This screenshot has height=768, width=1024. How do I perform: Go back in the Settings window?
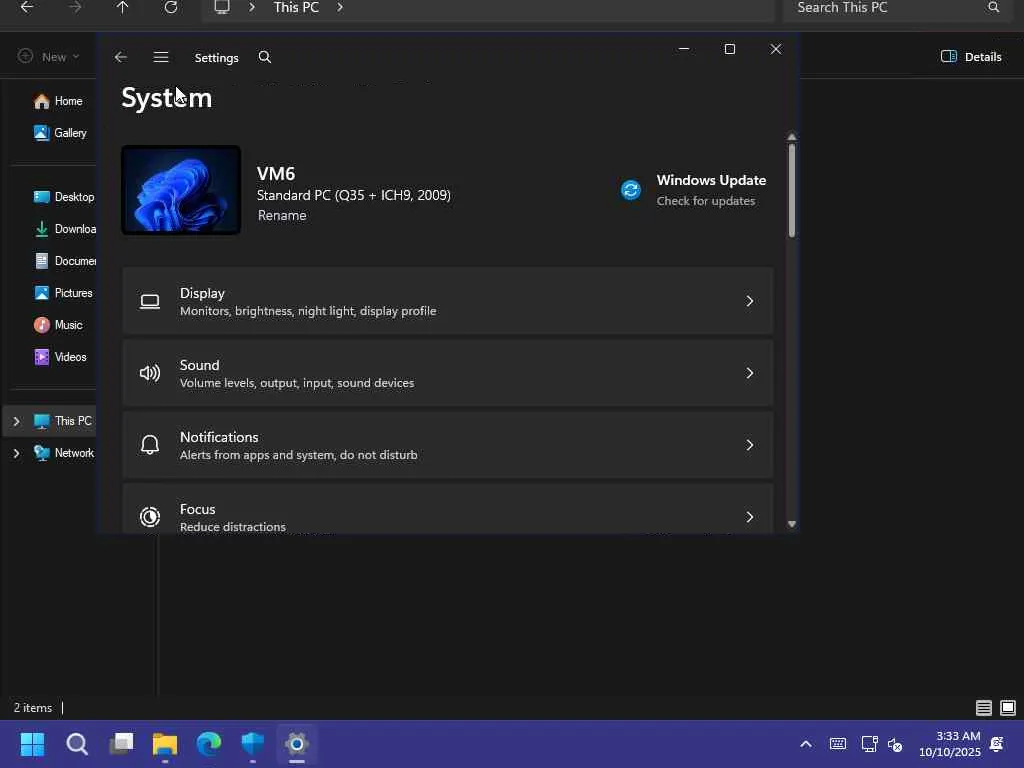(120, 57)
